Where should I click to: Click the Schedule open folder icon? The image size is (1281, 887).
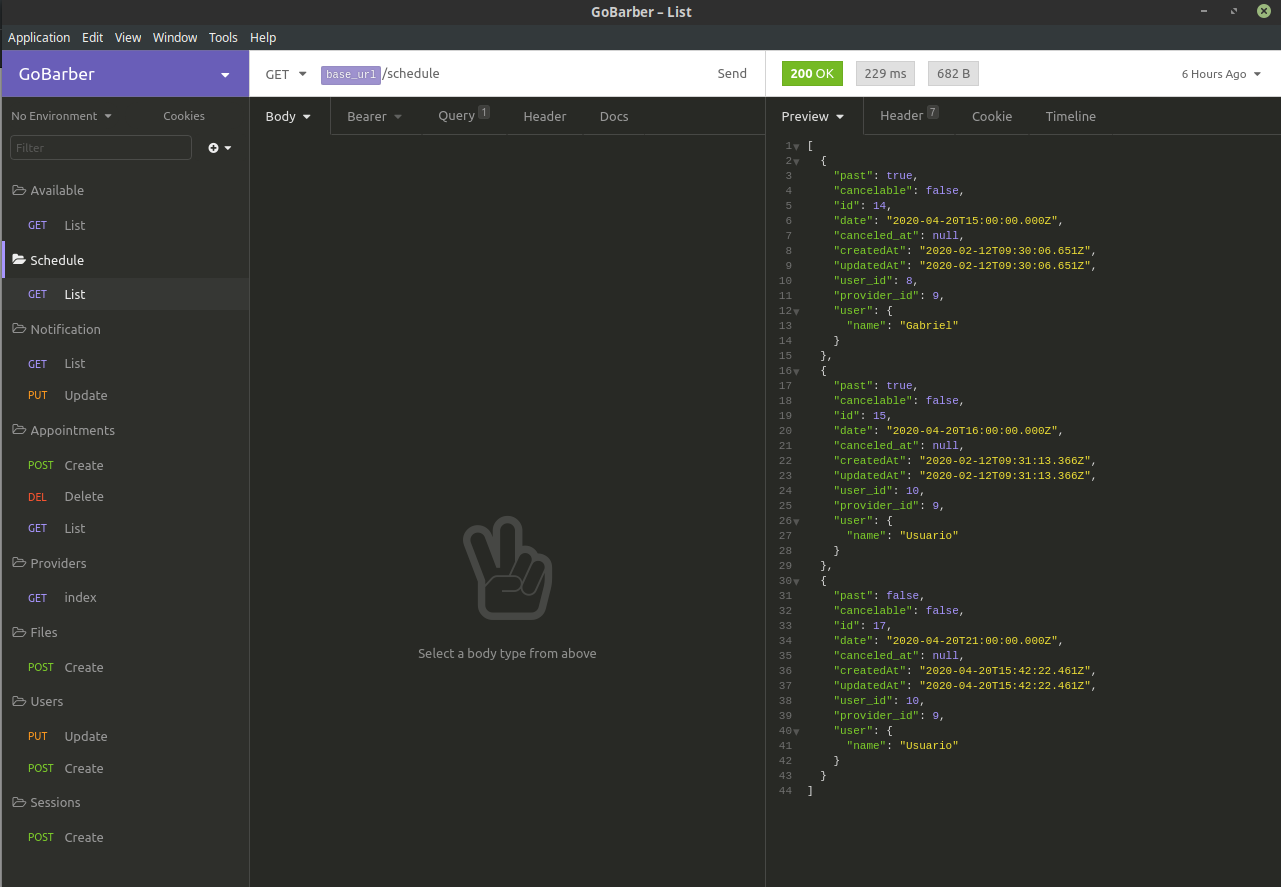[19, 260]
